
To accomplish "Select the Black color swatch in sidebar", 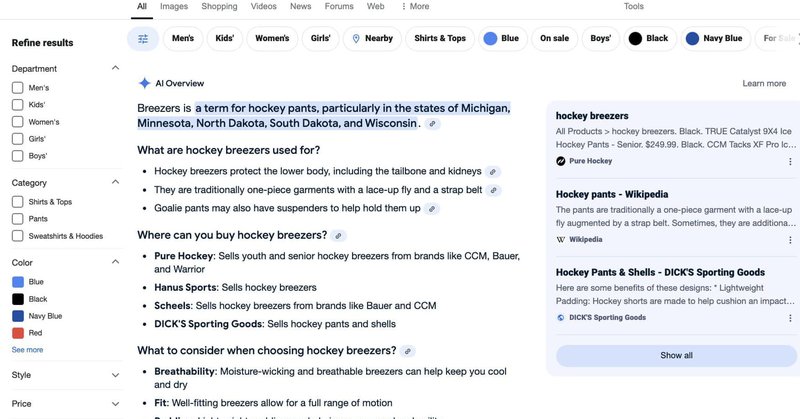I will coord(18,299).
